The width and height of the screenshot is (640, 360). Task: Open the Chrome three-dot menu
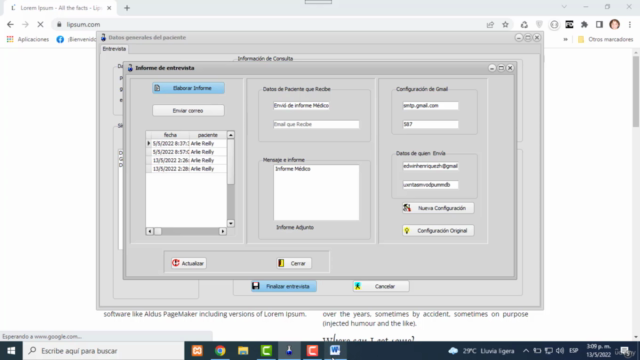click(x=630, y=24)
